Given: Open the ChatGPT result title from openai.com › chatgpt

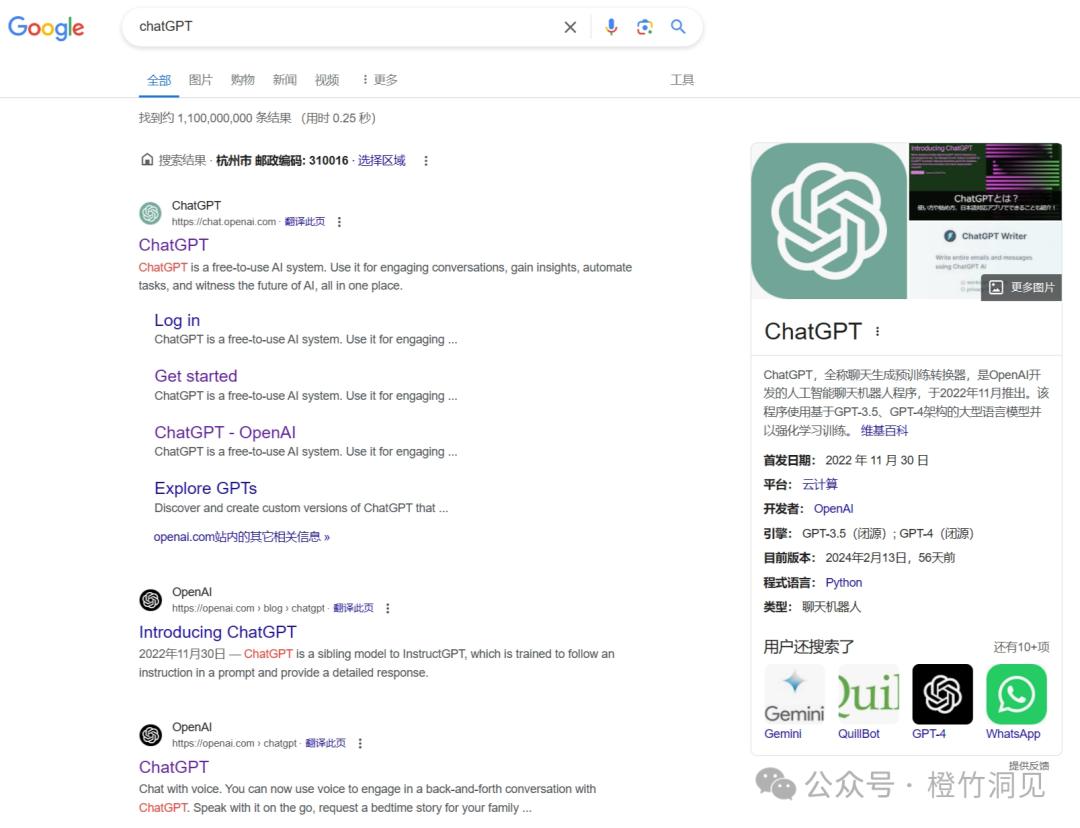Looking at the screenshot, I should [x=174, y=767].
